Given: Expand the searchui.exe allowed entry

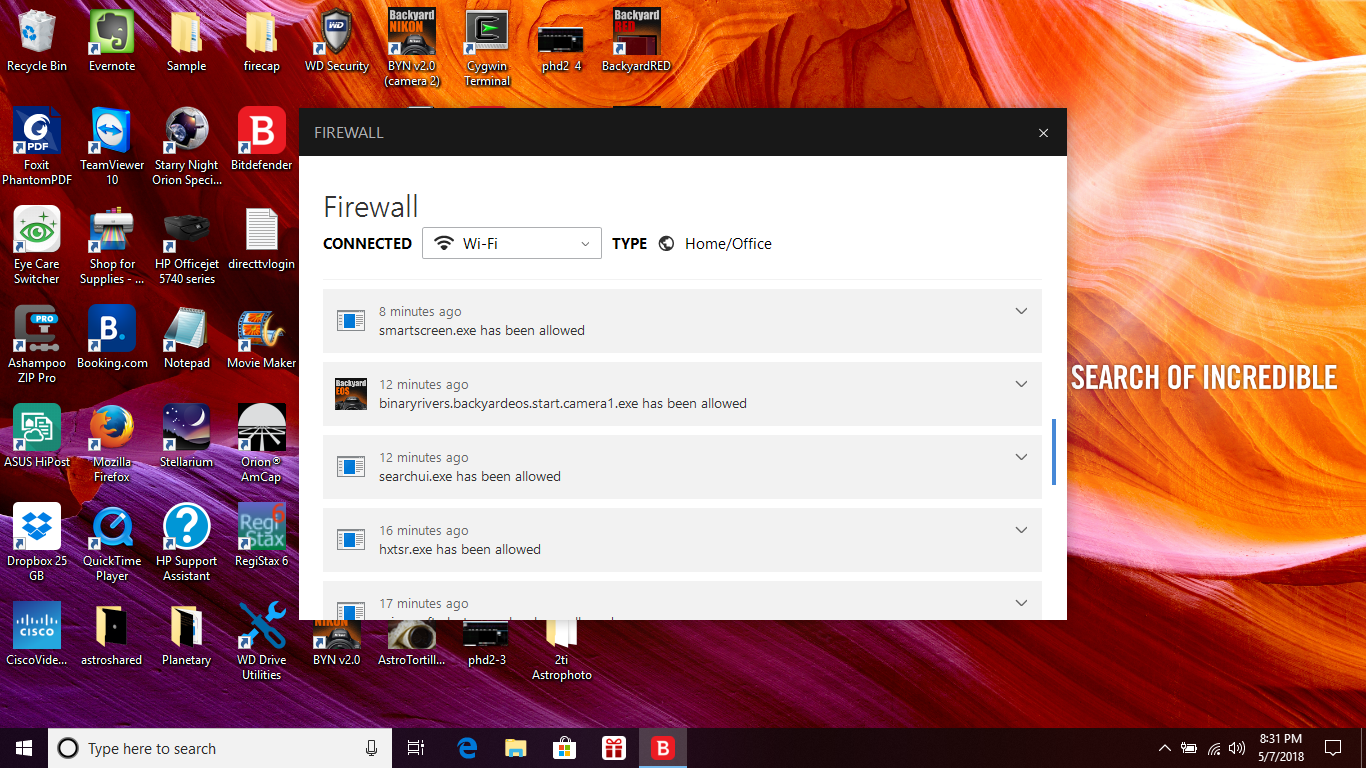Looking at the screenshot, I should click(1021, 457).
